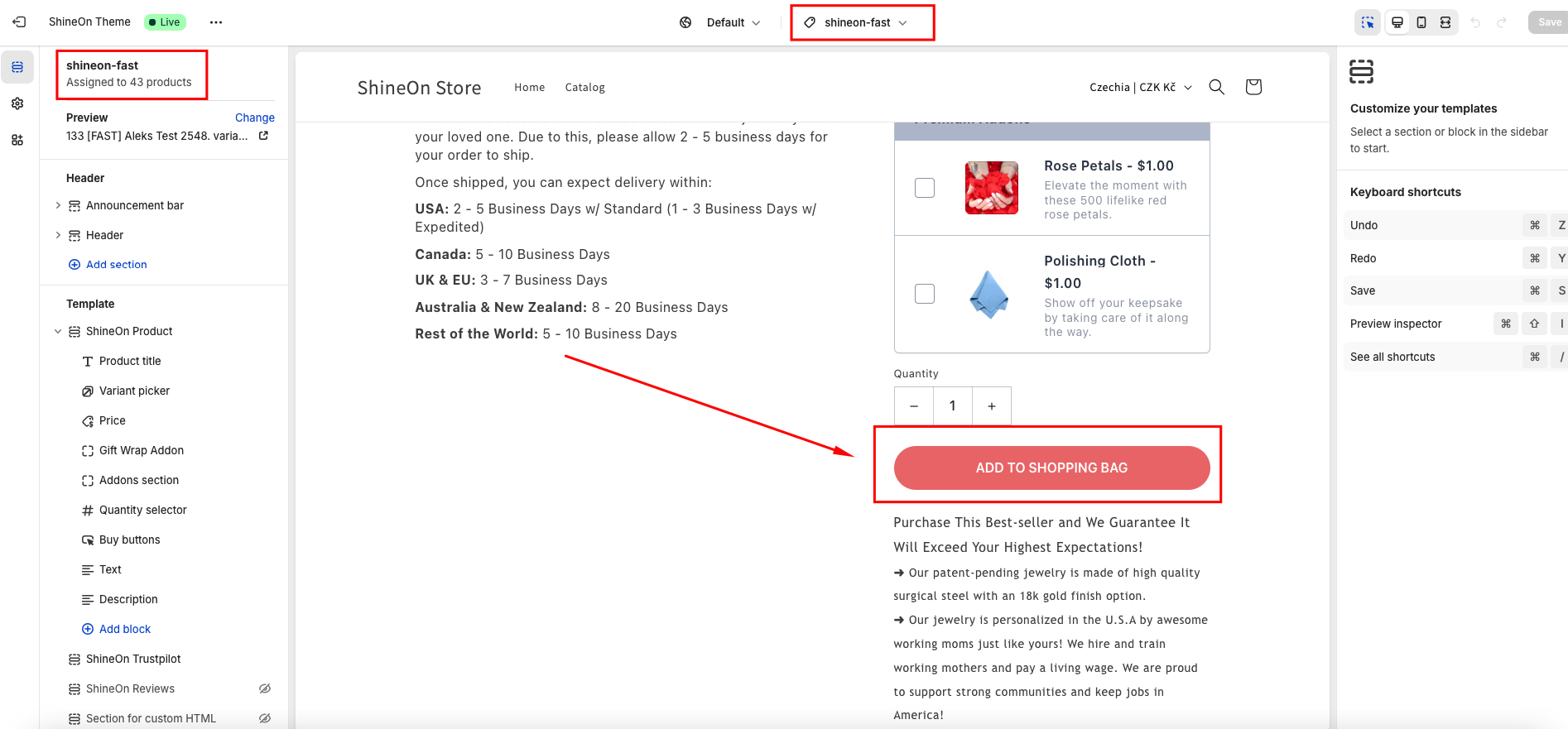Click Assigned to 43 products text

point(128,82)
